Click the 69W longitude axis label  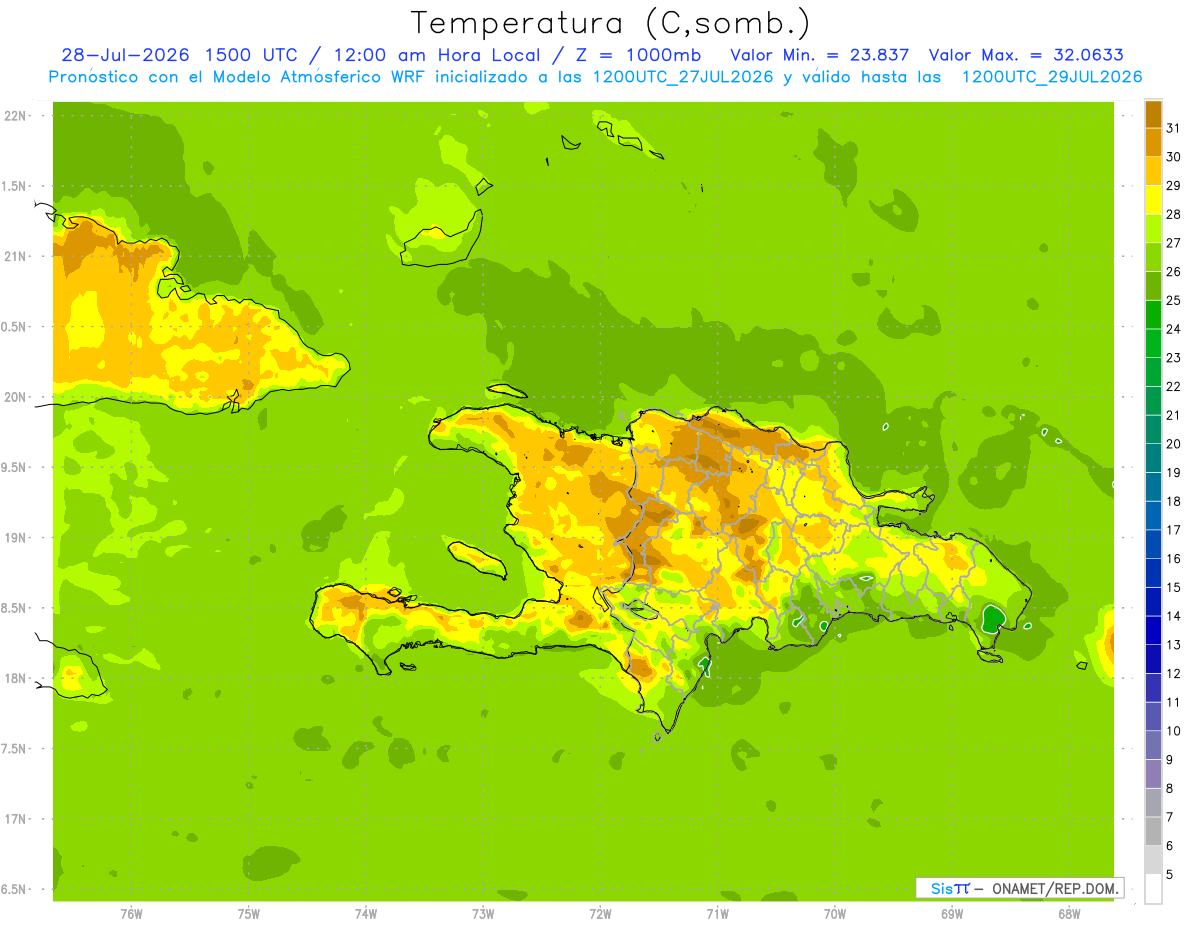[952, 914]
